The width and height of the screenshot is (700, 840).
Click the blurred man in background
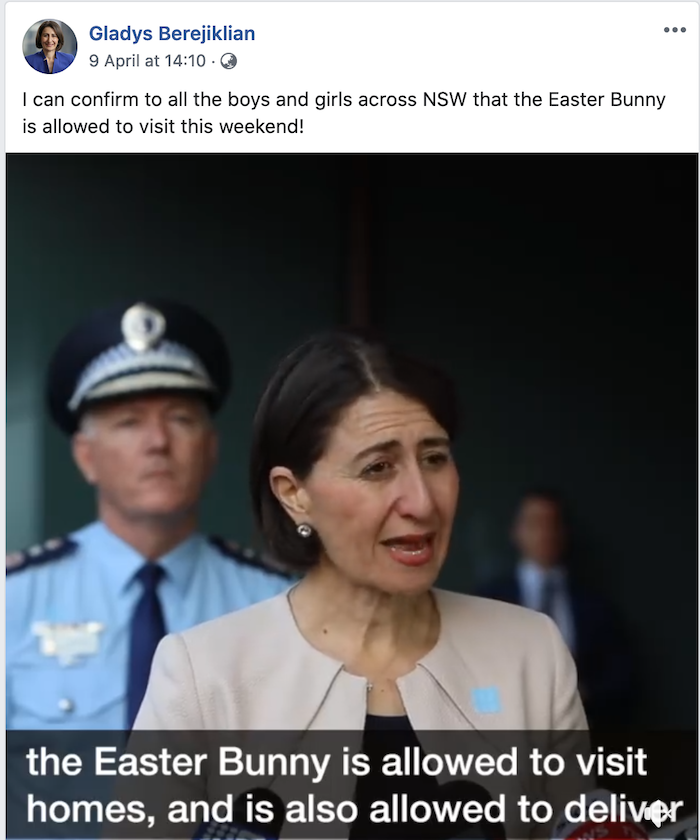[541, 573]
